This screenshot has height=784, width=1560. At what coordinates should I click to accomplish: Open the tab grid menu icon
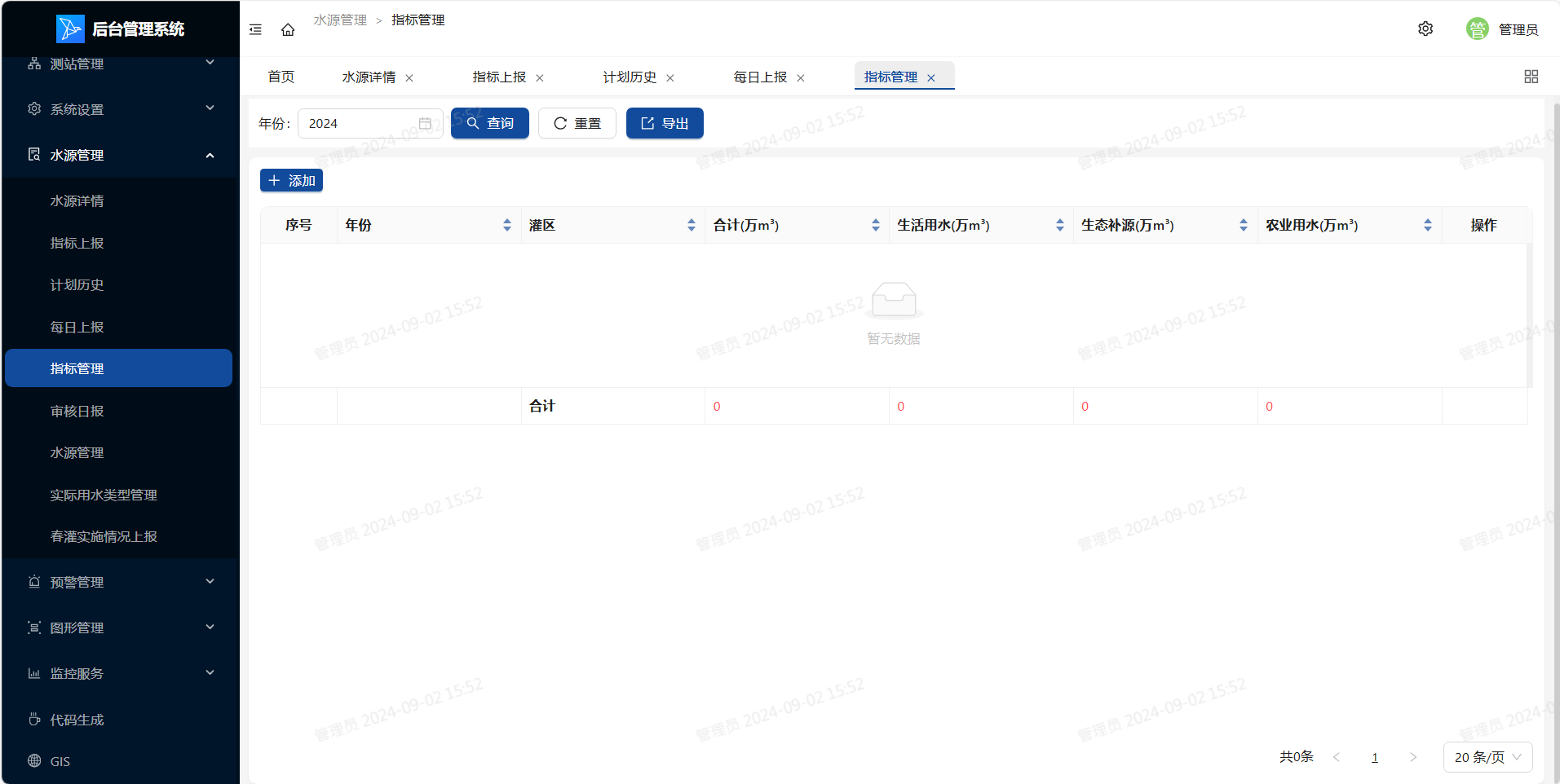tap(1531, 77)
